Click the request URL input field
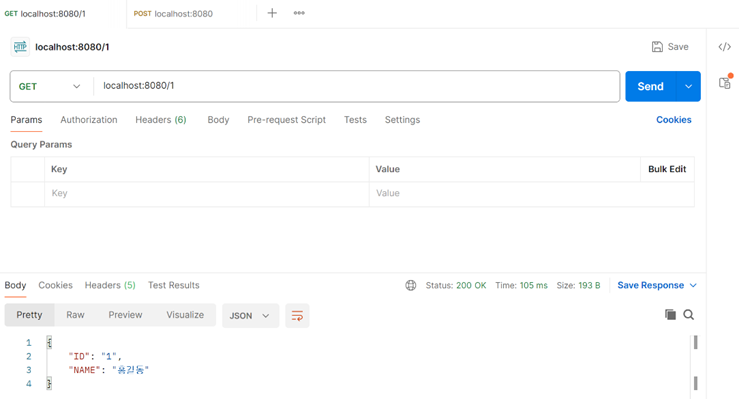Screen dimensions: 739x399 click(x=356, y=86)
